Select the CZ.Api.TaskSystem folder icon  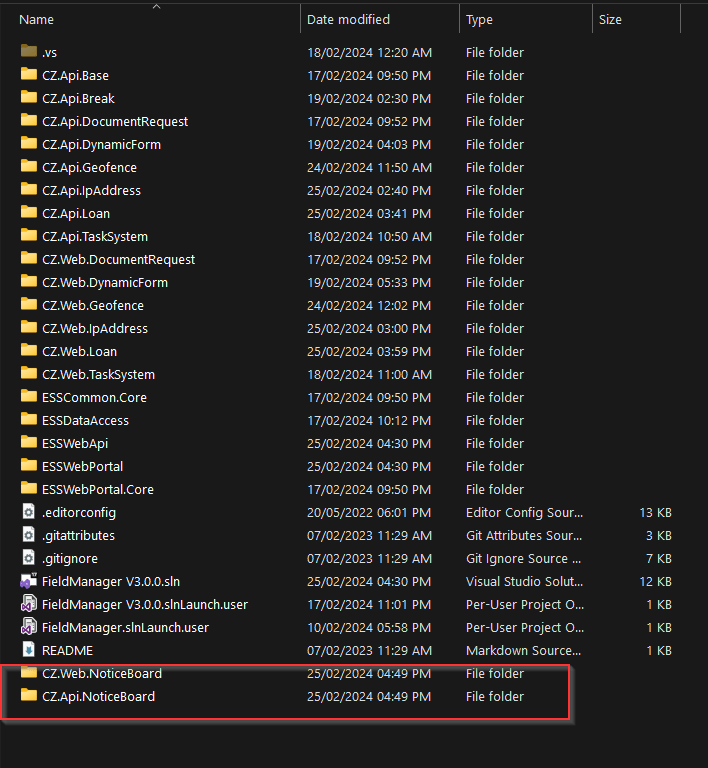point(29,235)
